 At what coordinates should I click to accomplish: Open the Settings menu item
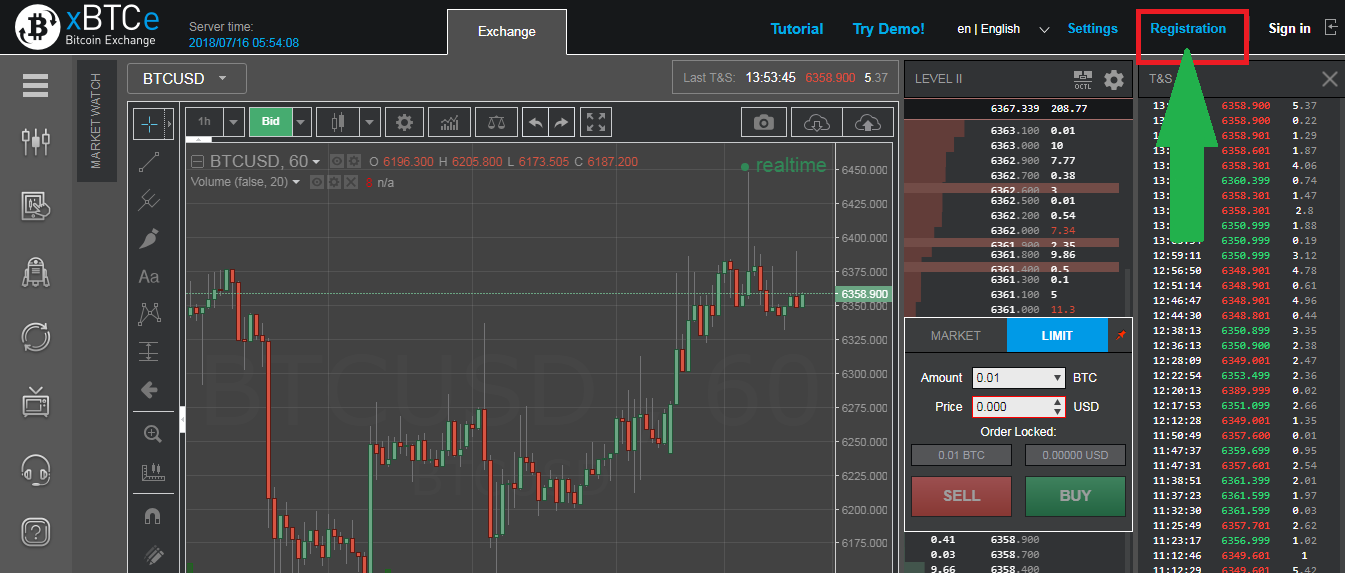tap(1092, 29)
